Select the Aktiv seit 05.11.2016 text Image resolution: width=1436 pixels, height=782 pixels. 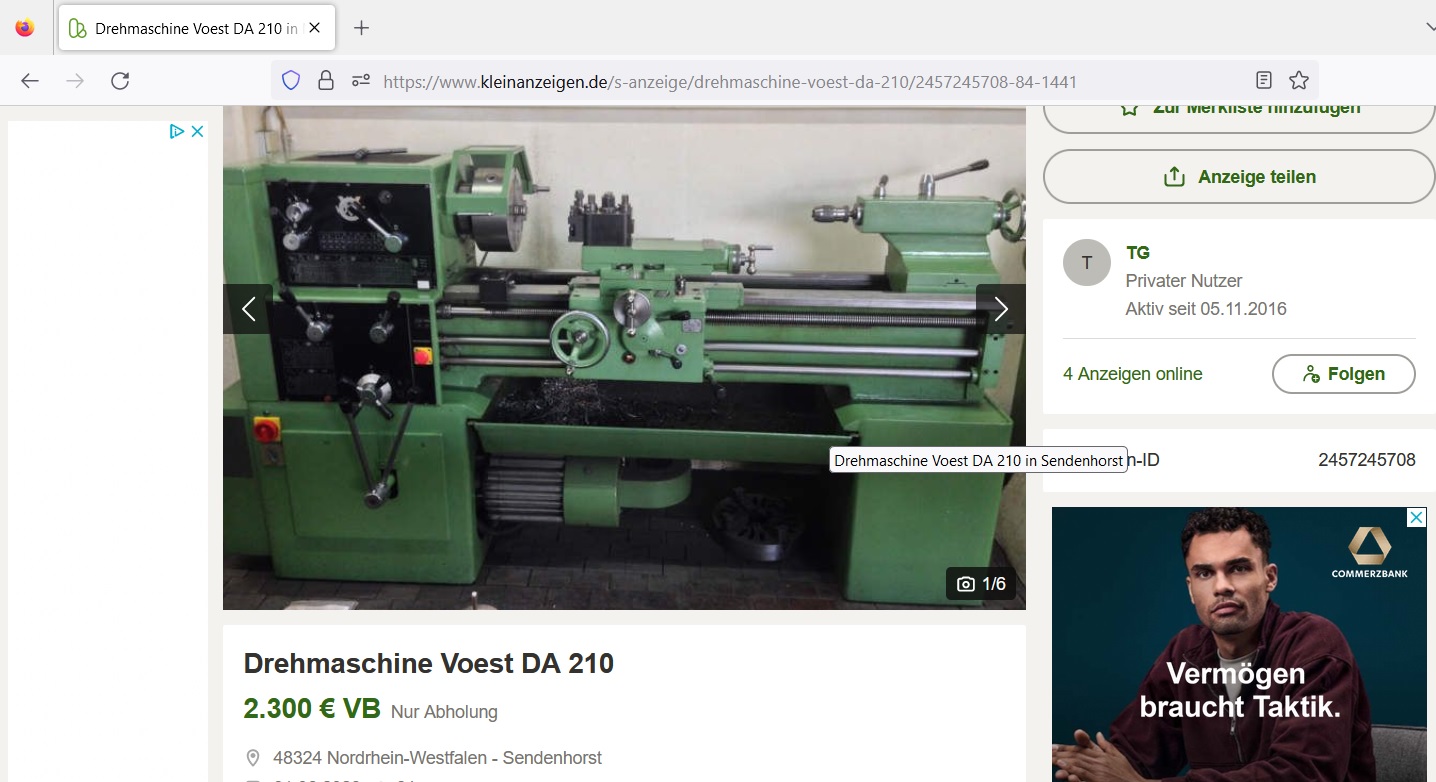click(1206, 309)
